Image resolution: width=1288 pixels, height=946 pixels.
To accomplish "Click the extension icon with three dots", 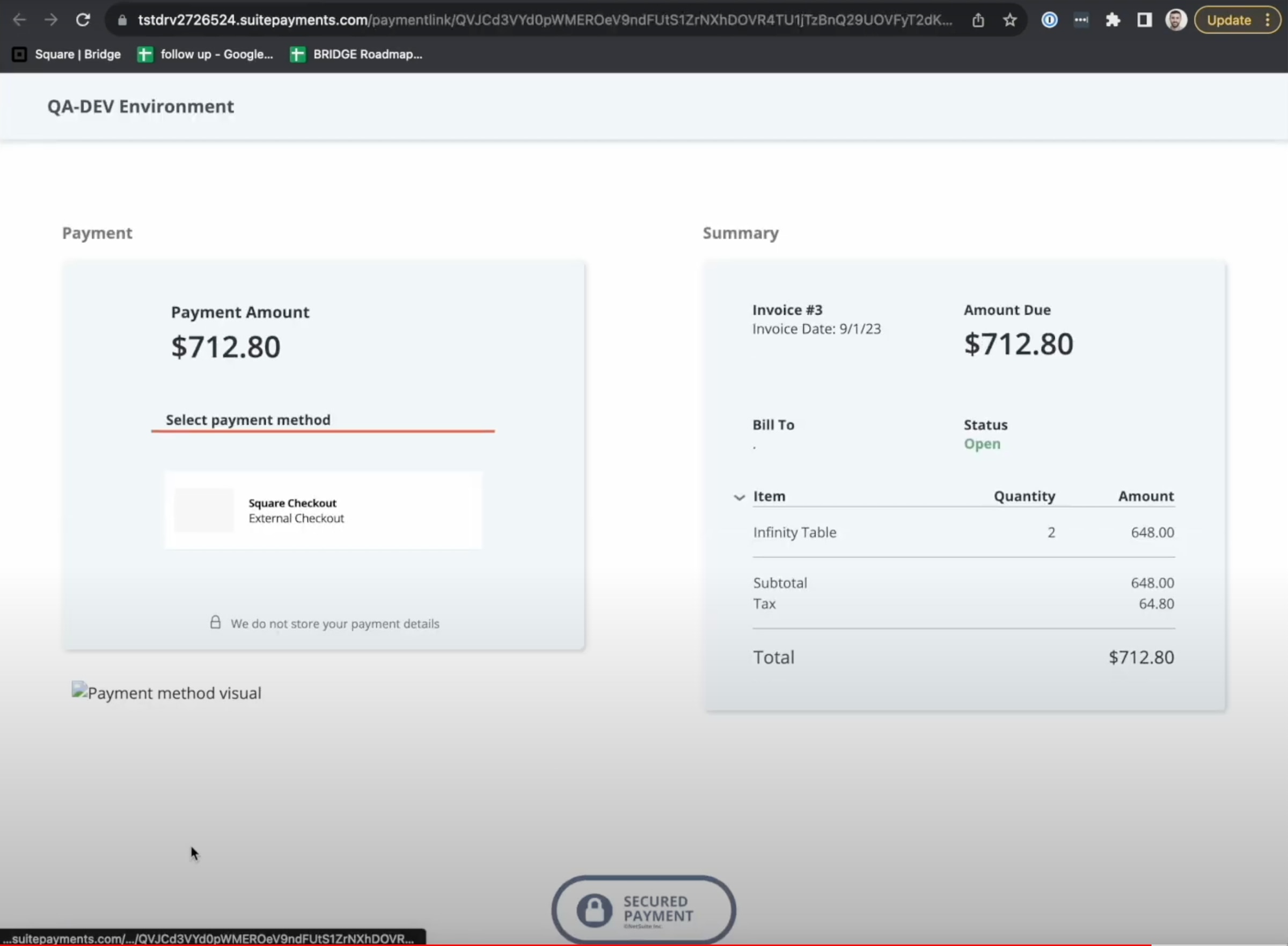I will click(1081, 20).
